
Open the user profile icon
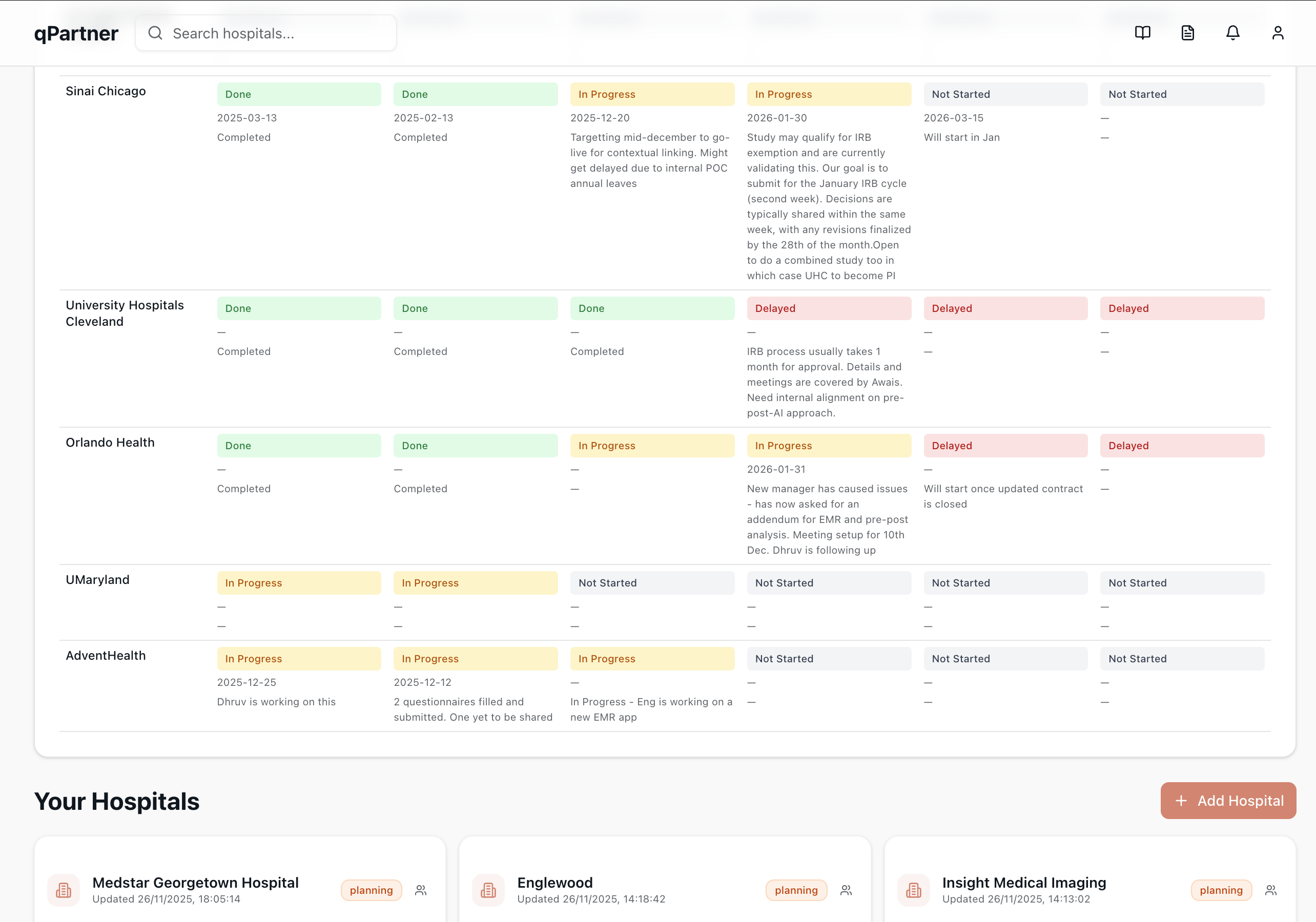[1278, 33]
